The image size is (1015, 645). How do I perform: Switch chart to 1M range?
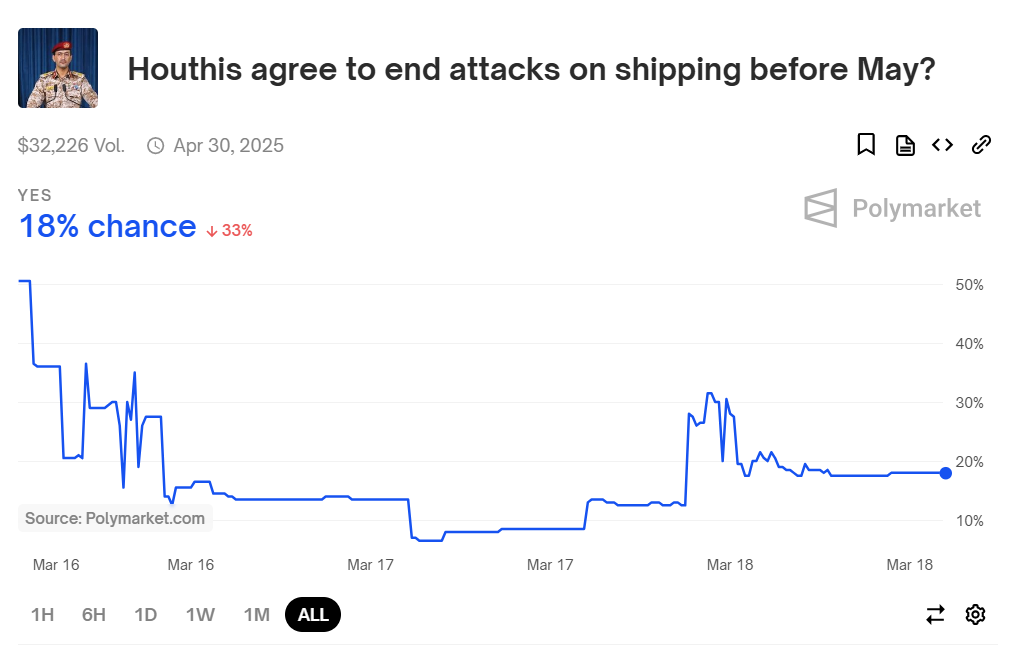256,614
